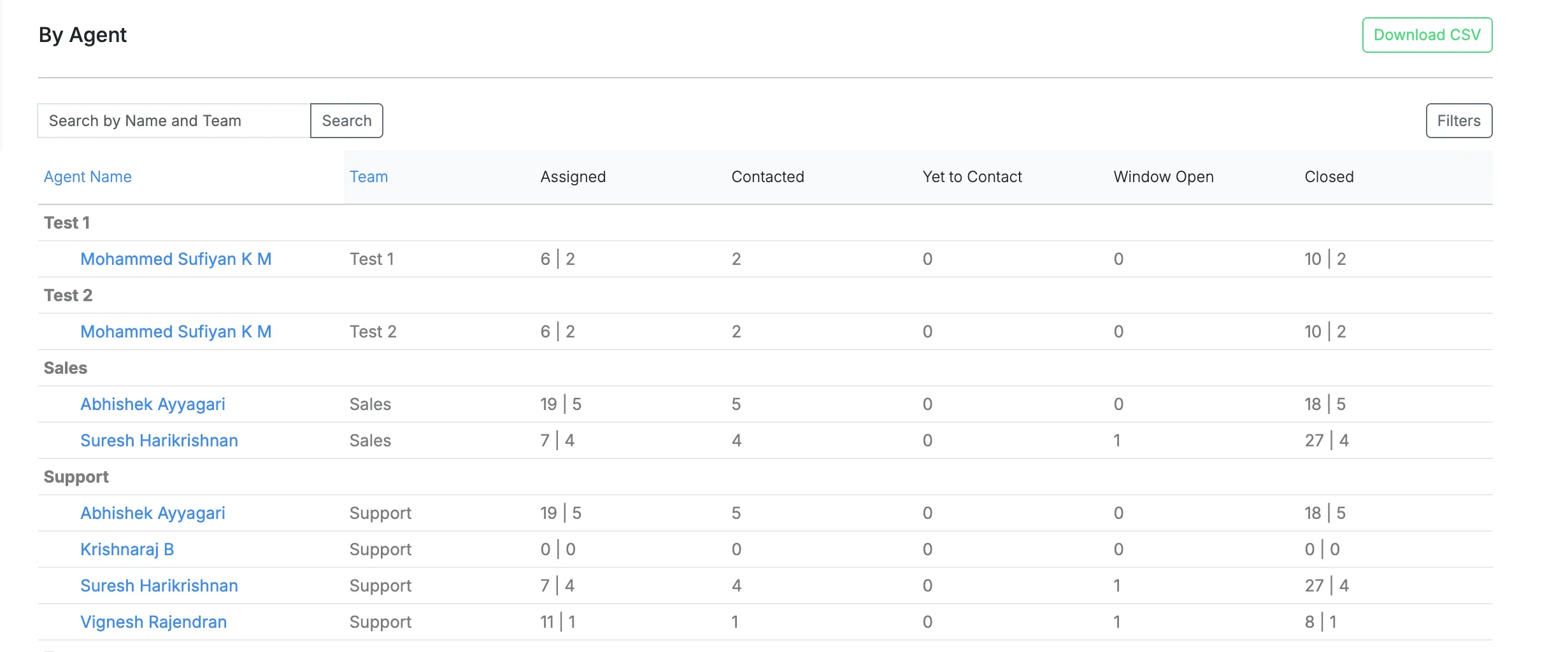The image size is (1568, 652).
Task: Click the Window Open column header
Action: click(1164, 176)
